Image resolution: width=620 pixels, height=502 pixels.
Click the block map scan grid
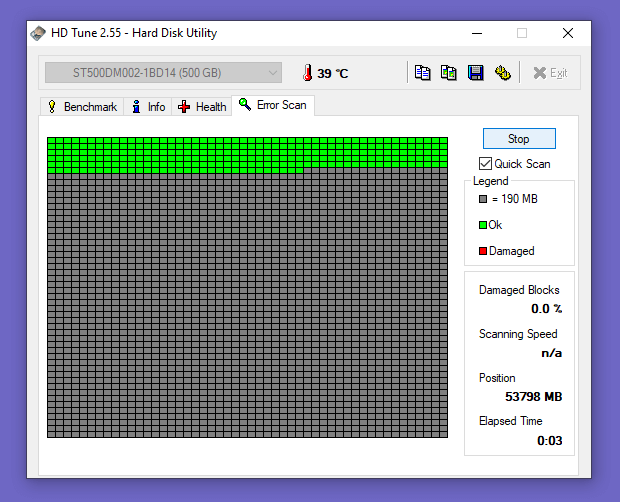point(248,287)
